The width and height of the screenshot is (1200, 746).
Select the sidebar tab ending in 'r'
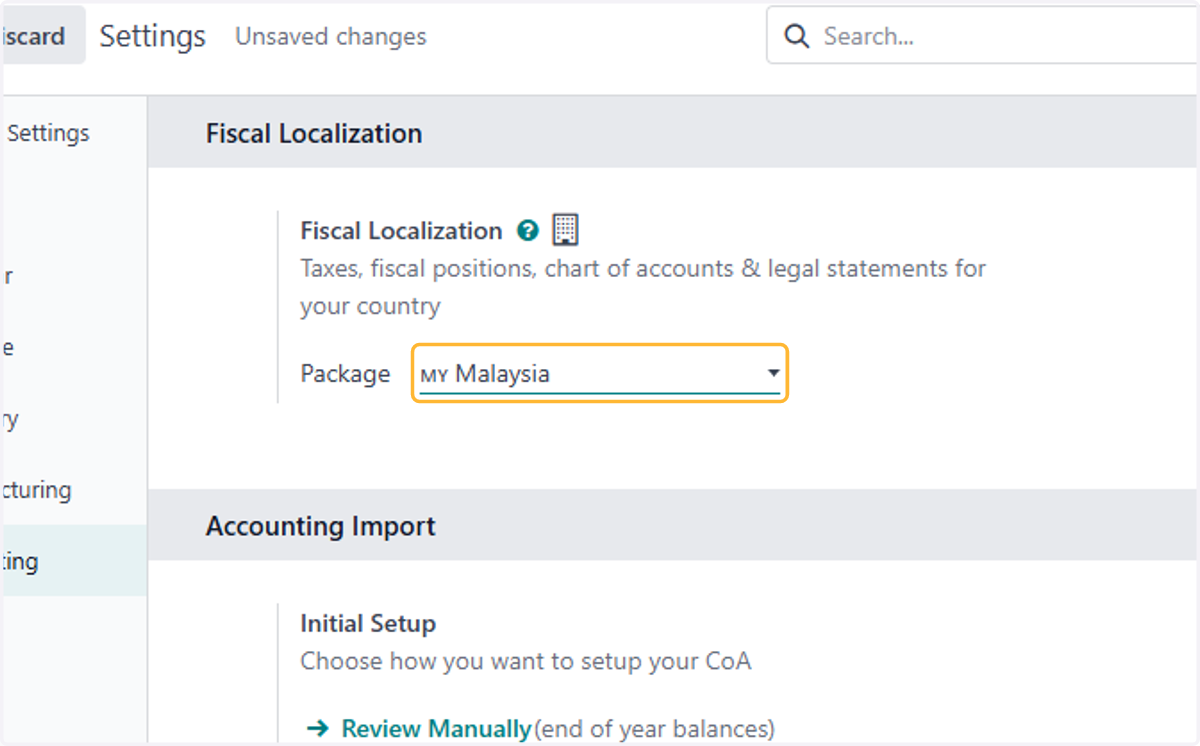[73, 276]
